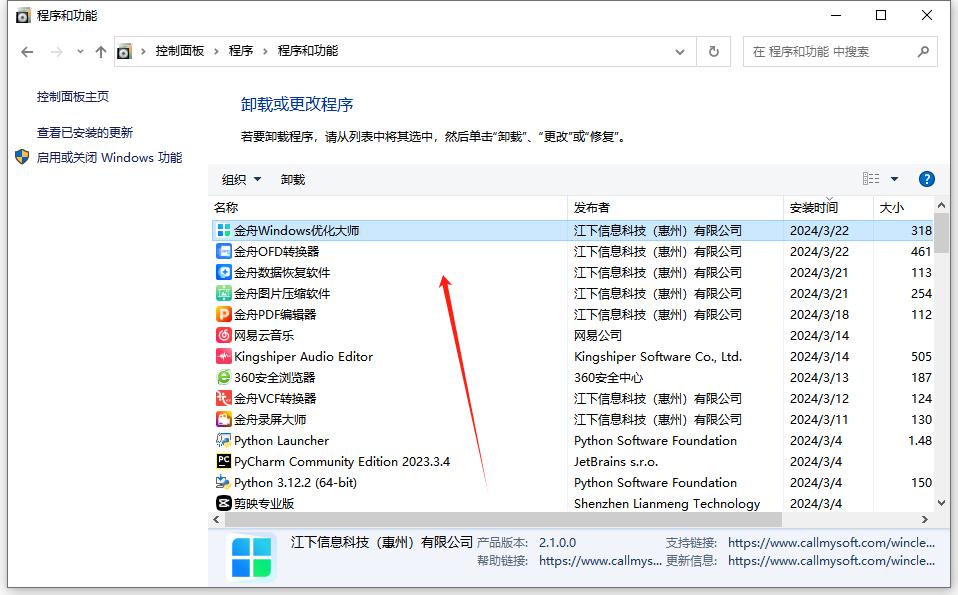The width and height of the screenshot is (958, 595).
Task: Click the horizontal scrollbar under the program list
Action: point(500,520)
